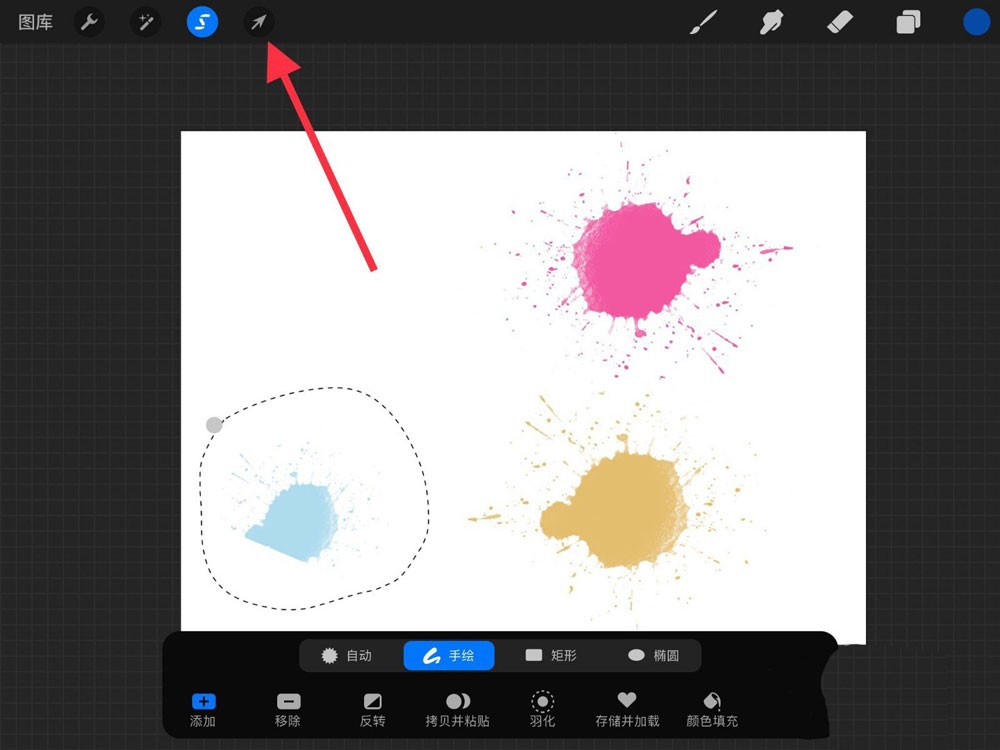
Task: Switch to 手绘 freehand mode
Action: 449,656
